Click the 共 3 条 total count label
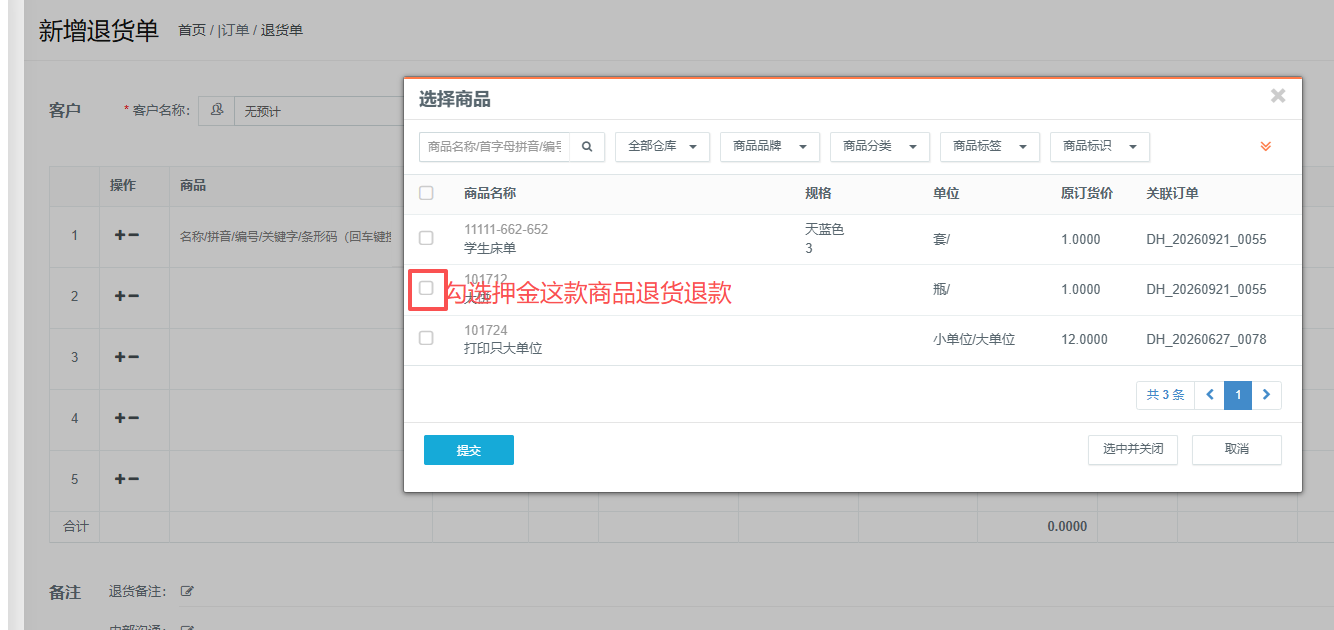1334x630 pixels. coord(1166,395)
